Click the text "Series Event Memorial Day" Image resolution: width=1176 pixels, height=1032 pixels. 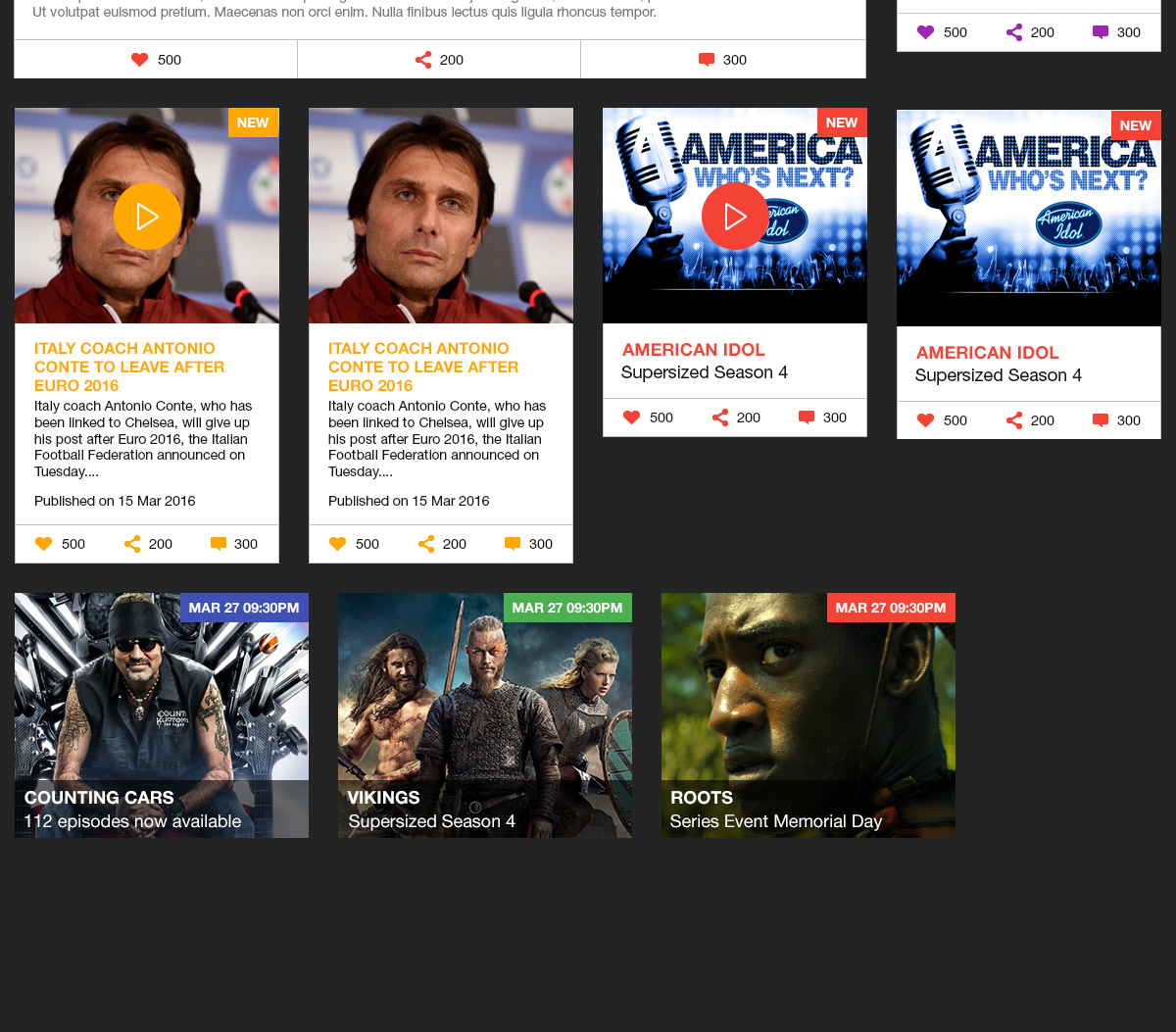776,821
